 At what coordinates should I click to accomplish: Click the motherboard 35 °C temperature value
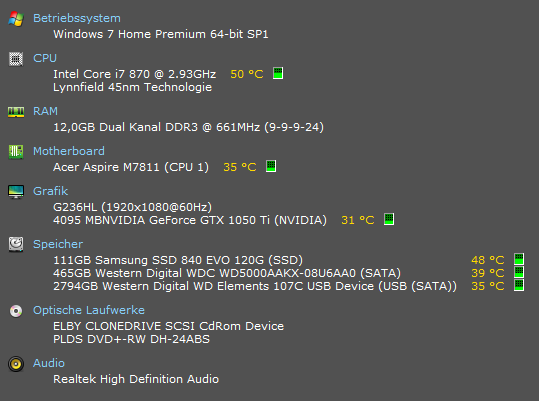click(240, 167)
